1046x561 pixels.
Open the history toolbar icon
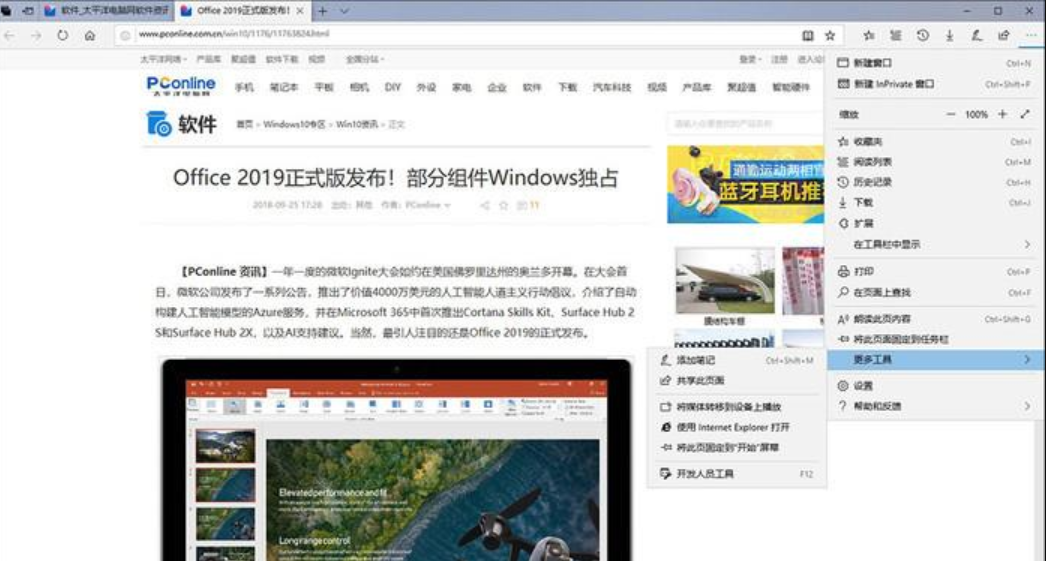click(923, 35)
